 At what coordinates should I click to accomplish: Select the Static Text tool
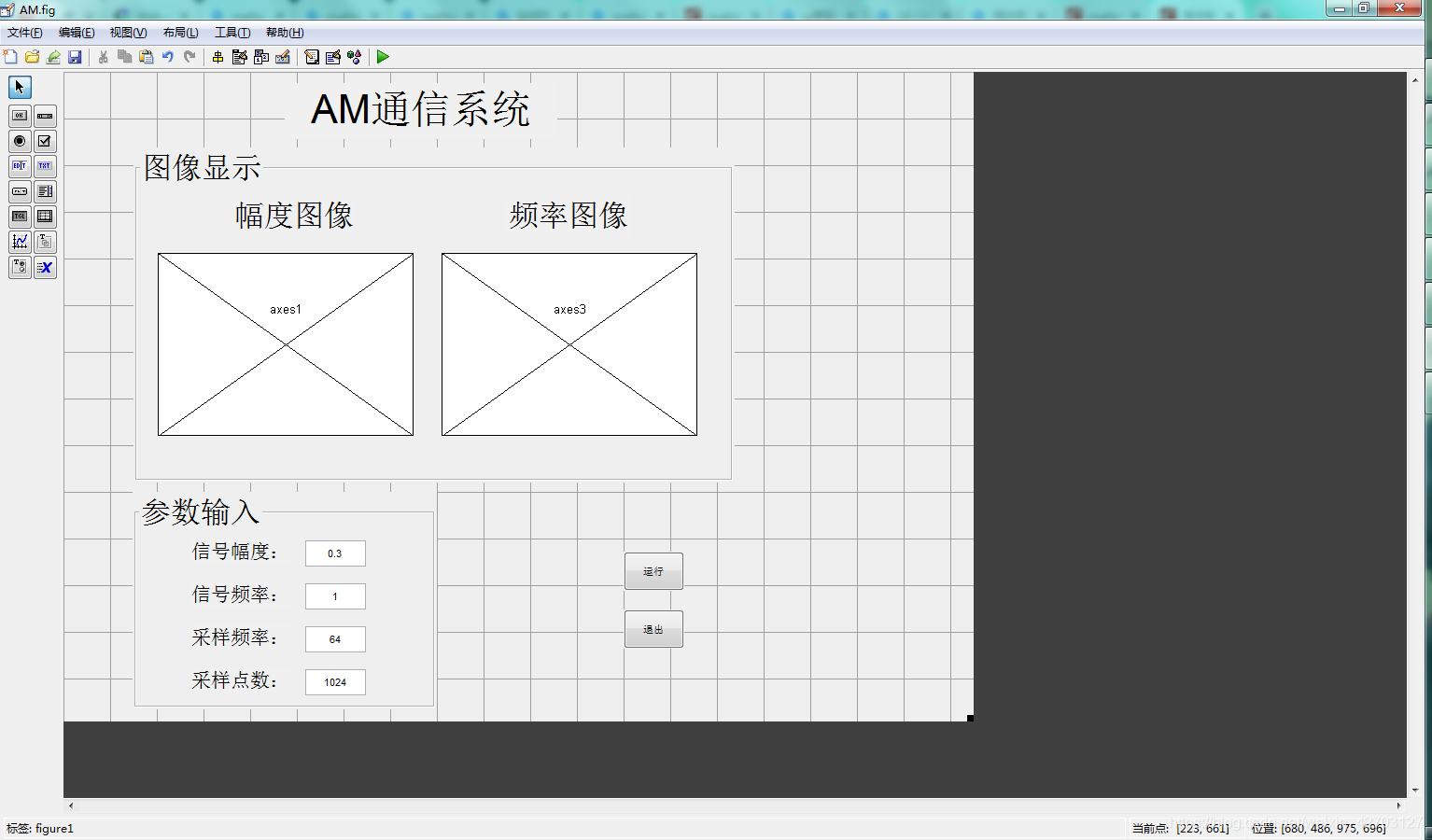[44, 166]
